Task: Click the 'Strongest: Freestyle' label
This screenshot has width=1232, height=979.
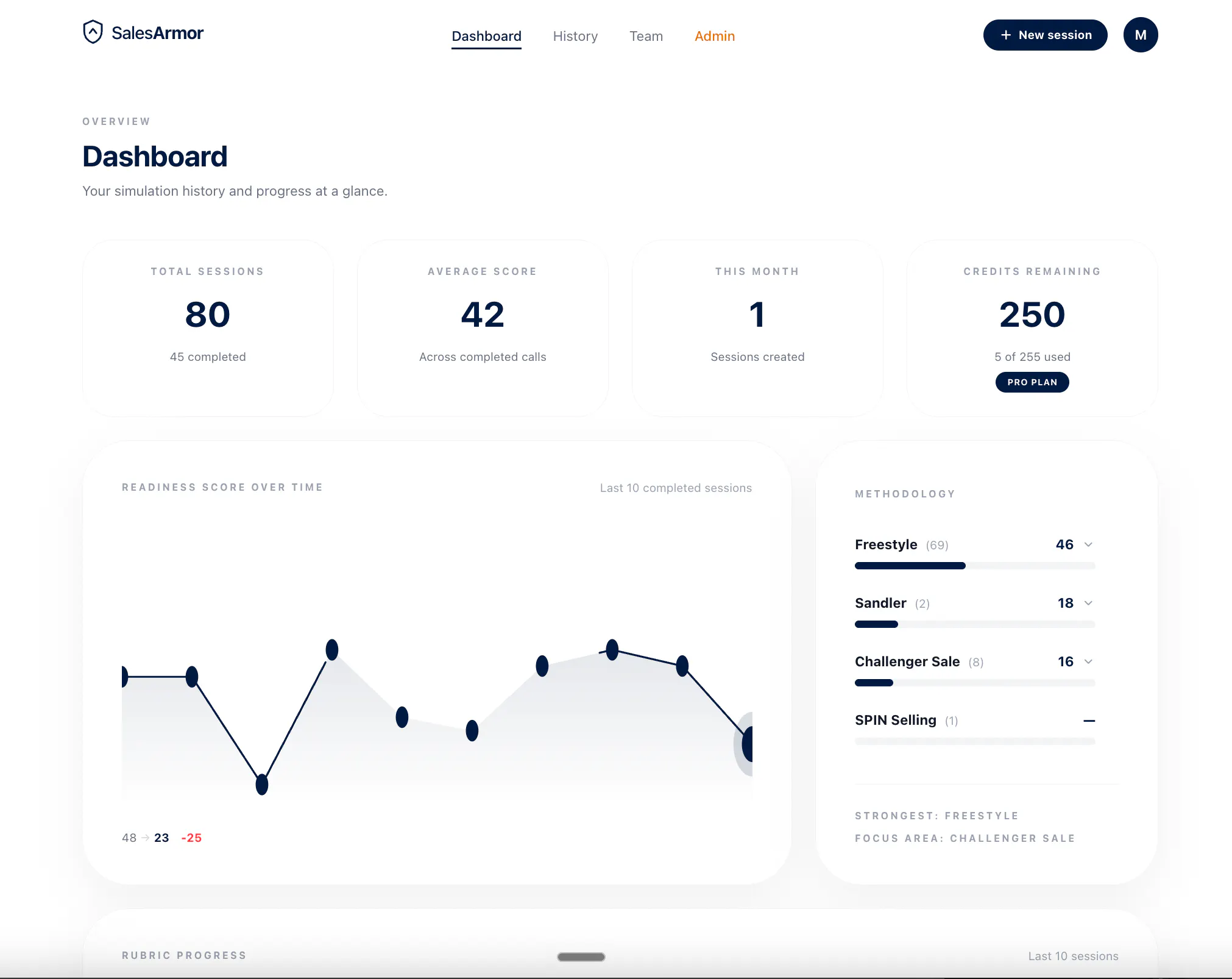Action: [x=936, y=816]
